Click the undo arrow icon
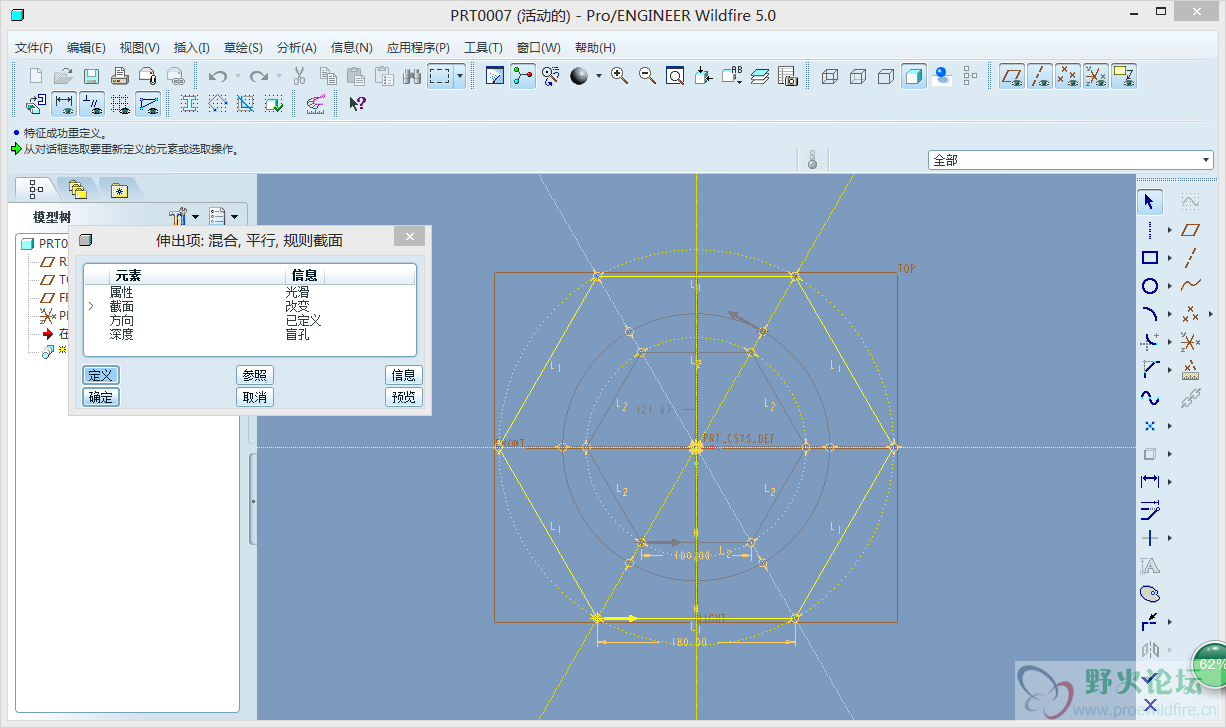 tap(217, 76)
